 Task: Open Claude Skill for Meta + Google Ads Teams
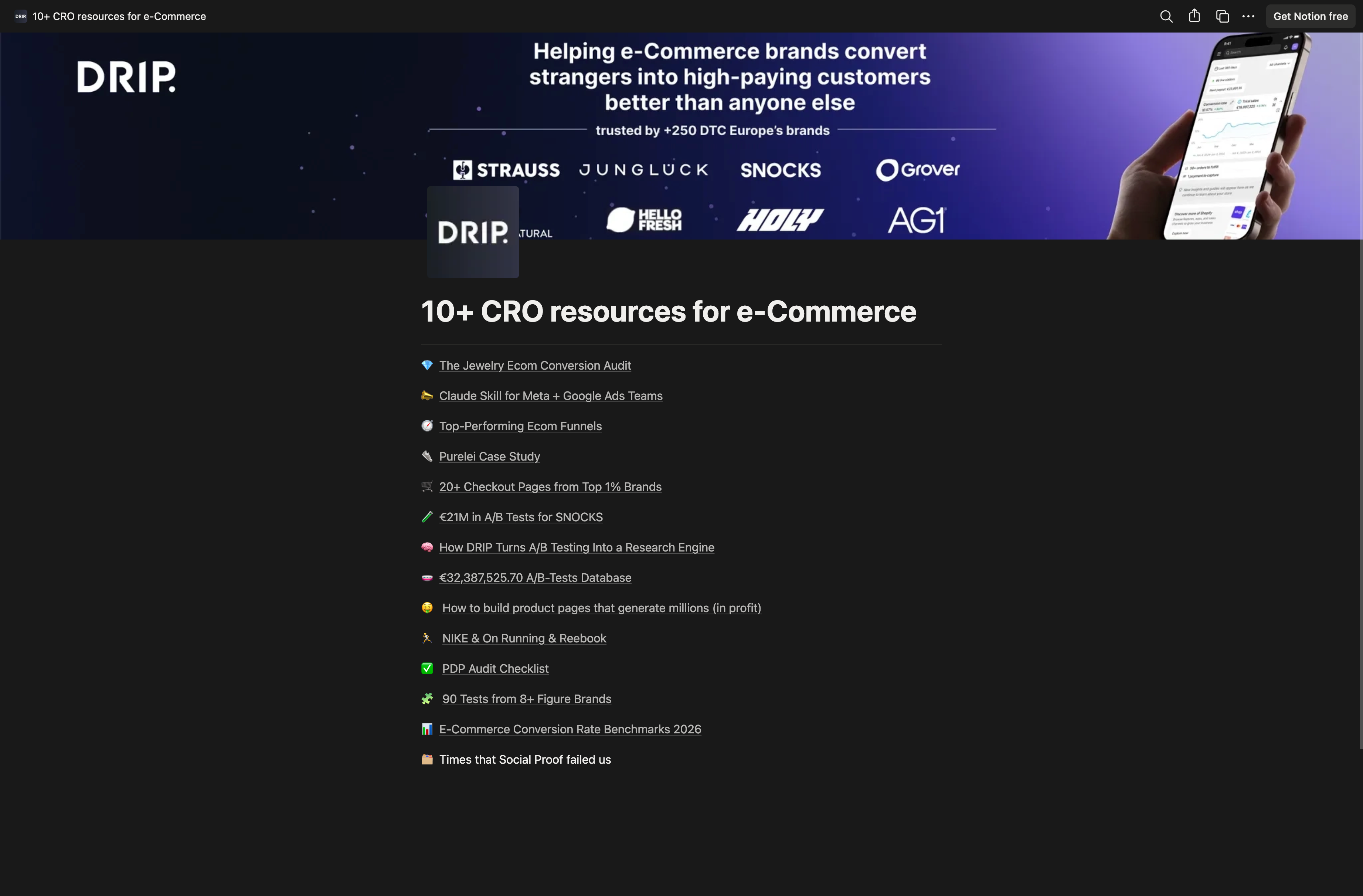tap(550, 396)
